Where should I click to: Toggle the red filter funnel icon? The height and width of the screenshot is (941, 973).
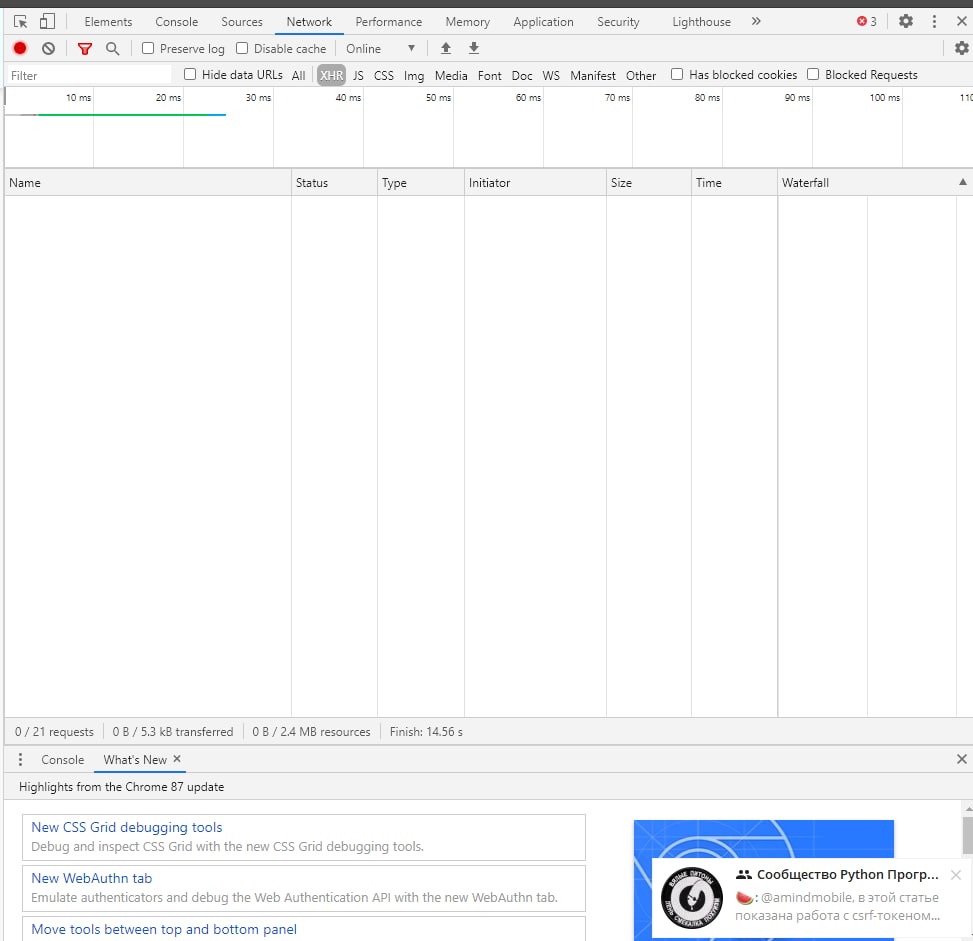[x=85, y=48]
